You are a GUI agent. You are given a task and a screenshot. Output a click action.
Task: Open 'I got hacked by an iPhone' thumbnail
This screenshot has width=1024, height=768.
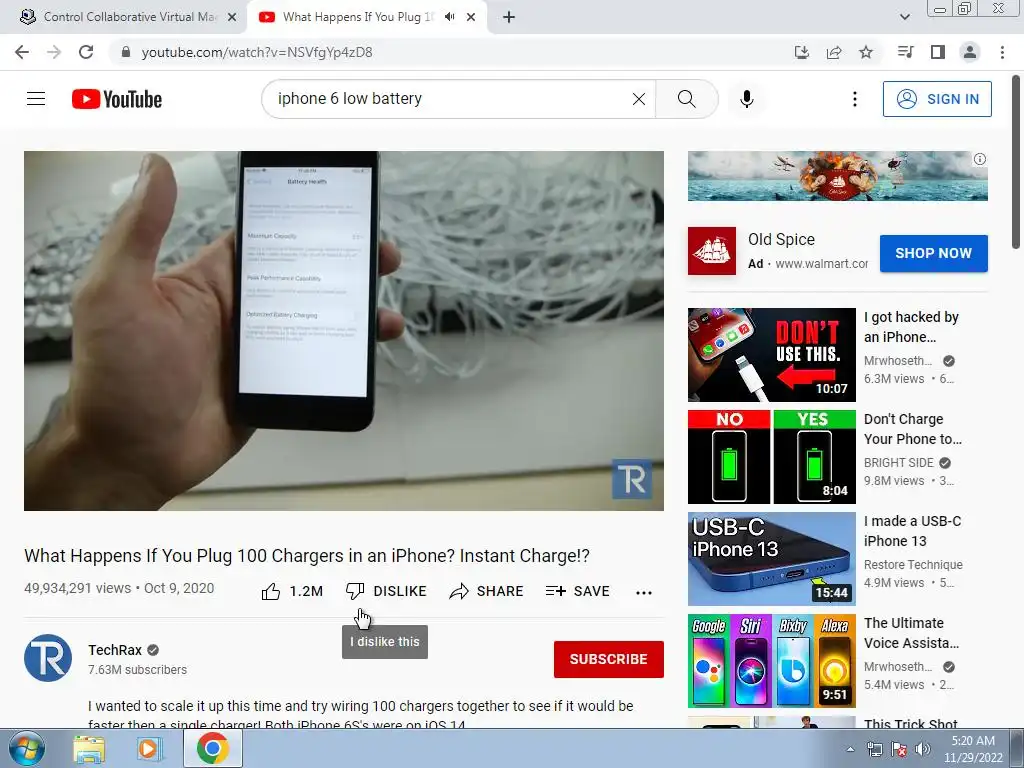coord(771,355)
